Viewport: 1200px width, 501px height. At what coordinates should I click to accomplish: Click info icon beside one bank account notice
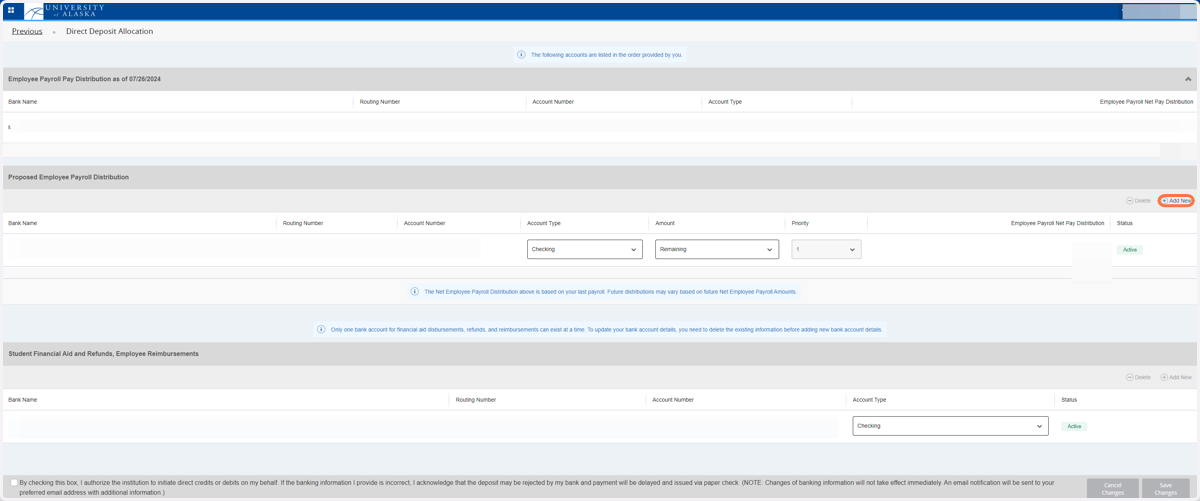321,329
